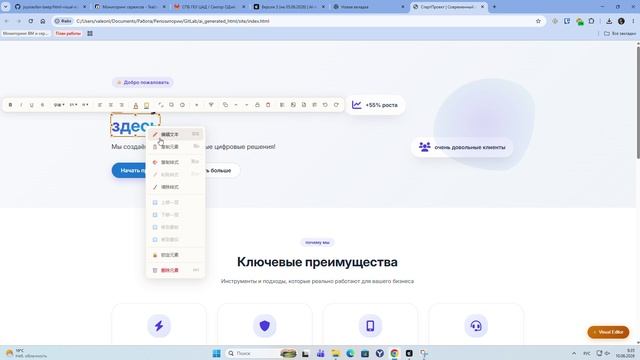Toggle bold formatting in editor toolbar
Viewport: 640px width, 360px height.
[x=10, y=105]
